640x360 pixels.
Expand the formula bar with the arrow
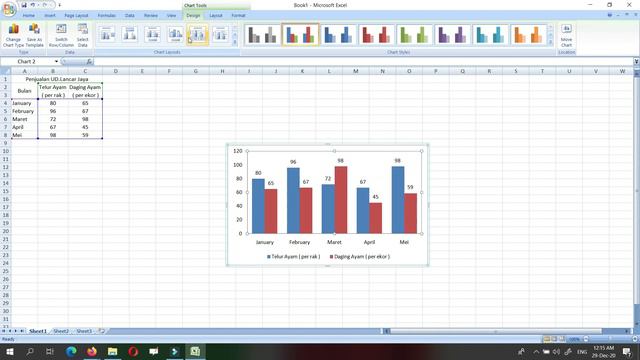pyautogui.click(x=636, y=62)
